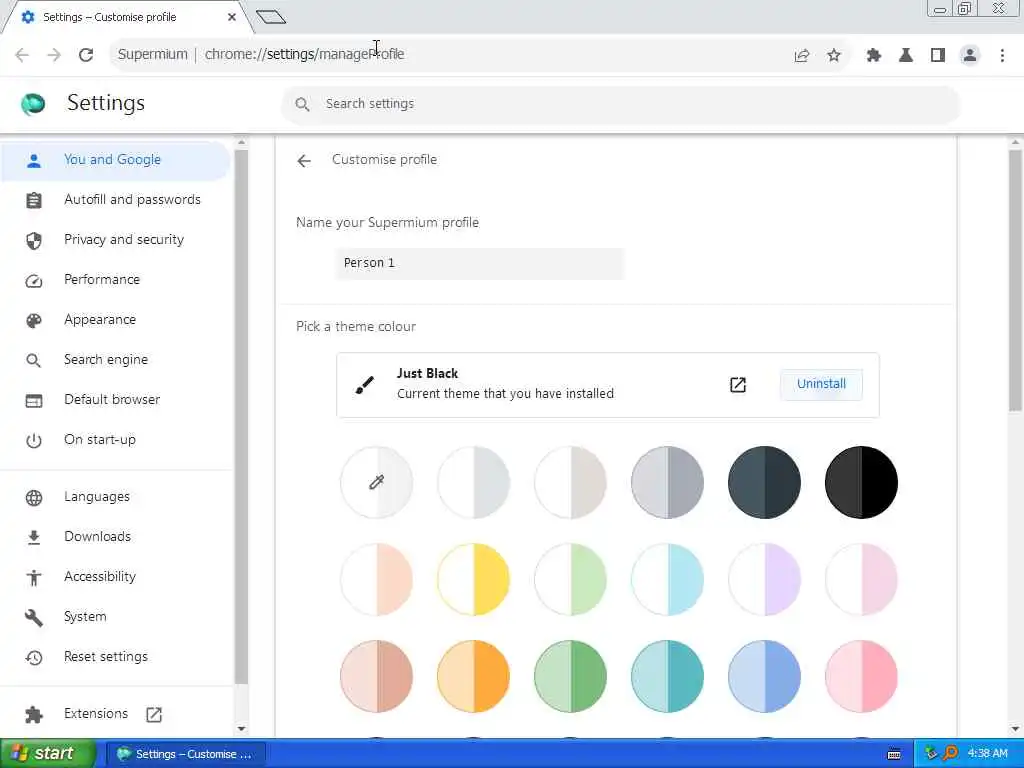Click the share page icon in address bar
The image size is (1024, 768).
pos(802,56)
